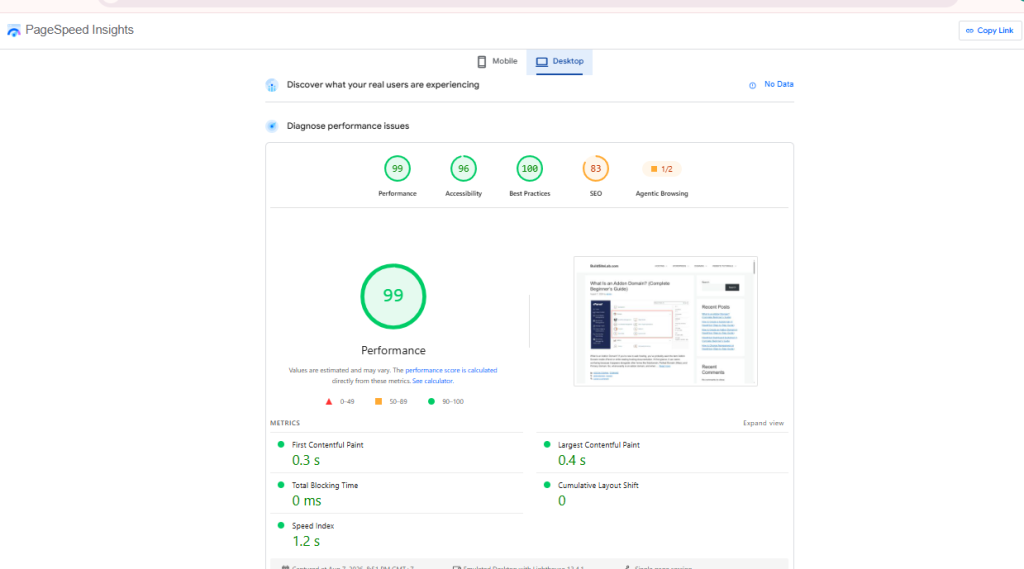Click the Total Blocking Time label

325,485
